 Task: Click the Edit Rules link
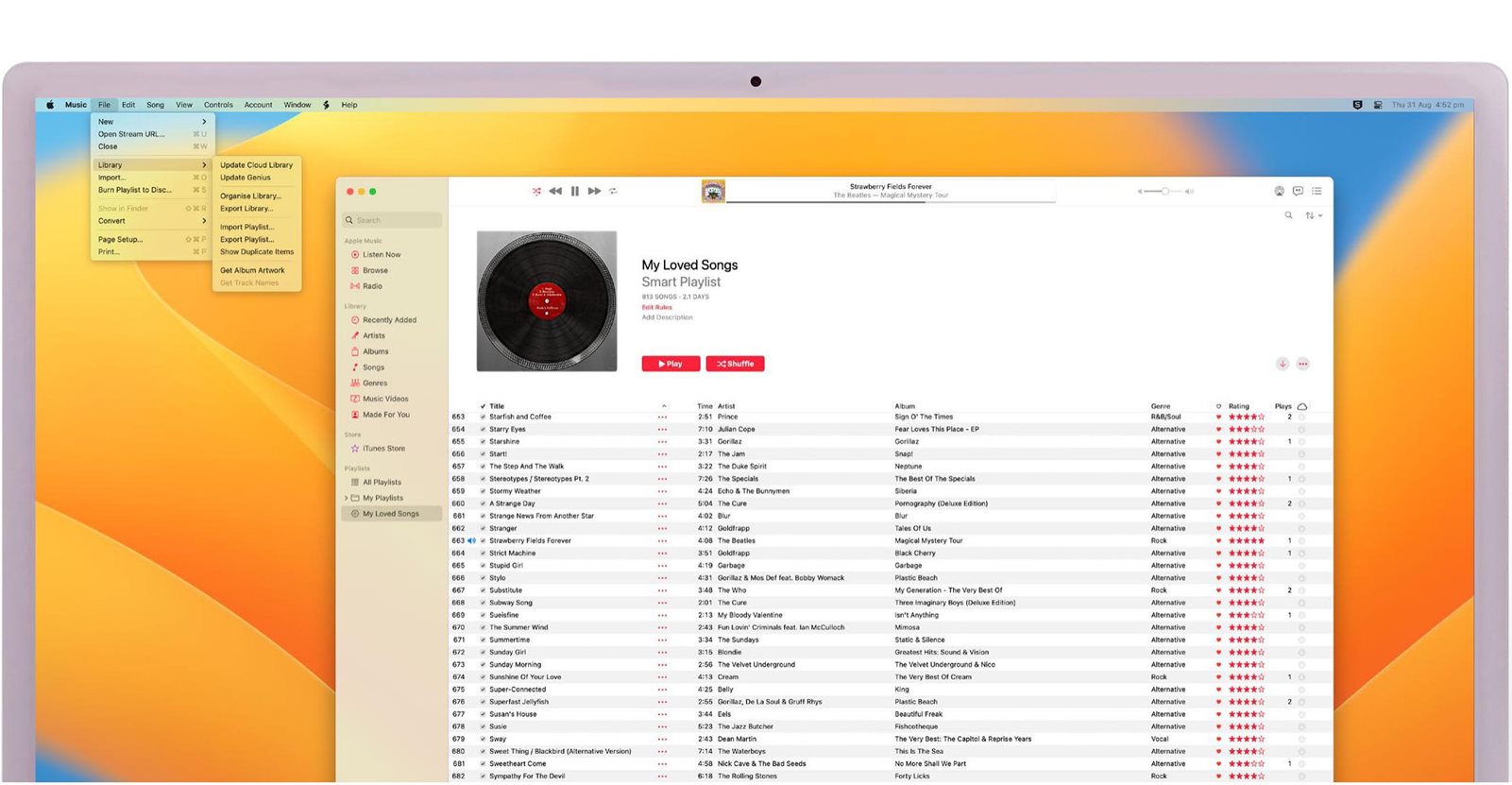[657, 307]
